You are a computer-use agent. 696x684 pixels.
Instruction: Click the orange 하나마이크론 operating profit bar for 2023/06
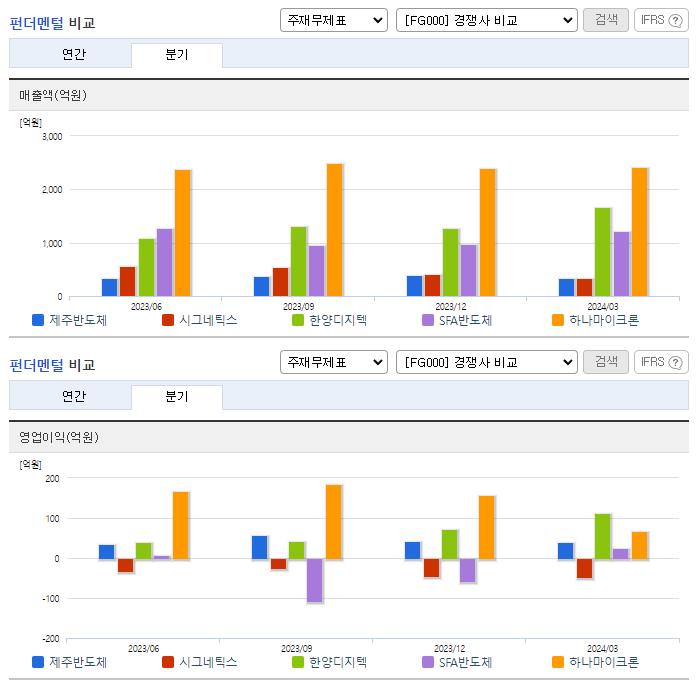181,525
